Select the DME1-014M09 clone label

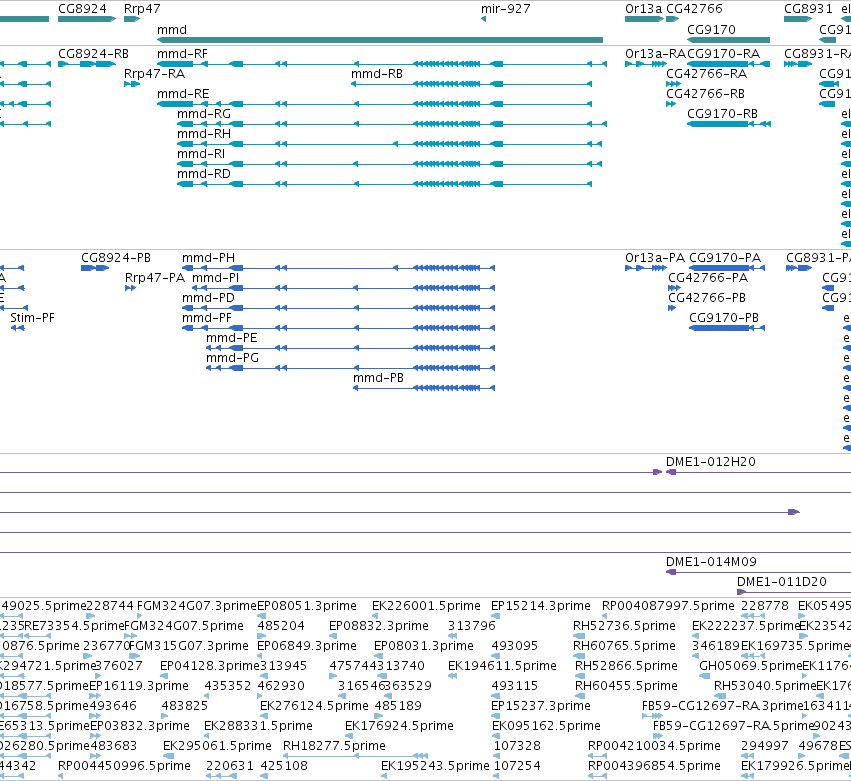tap(711, 562)
